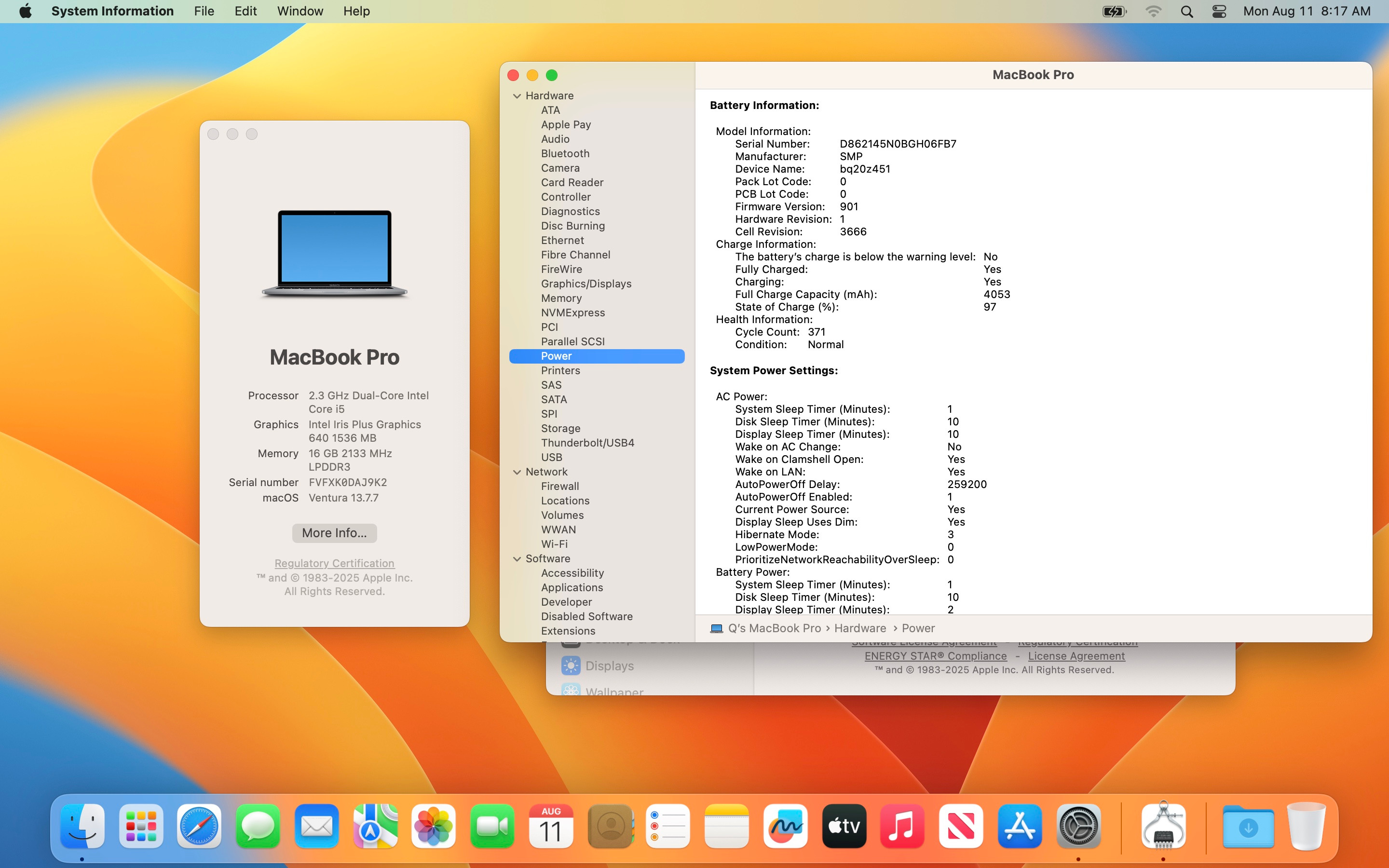Select Bluetooth in Hardware list
The image size is (1389, 868).
pos(565,153)
